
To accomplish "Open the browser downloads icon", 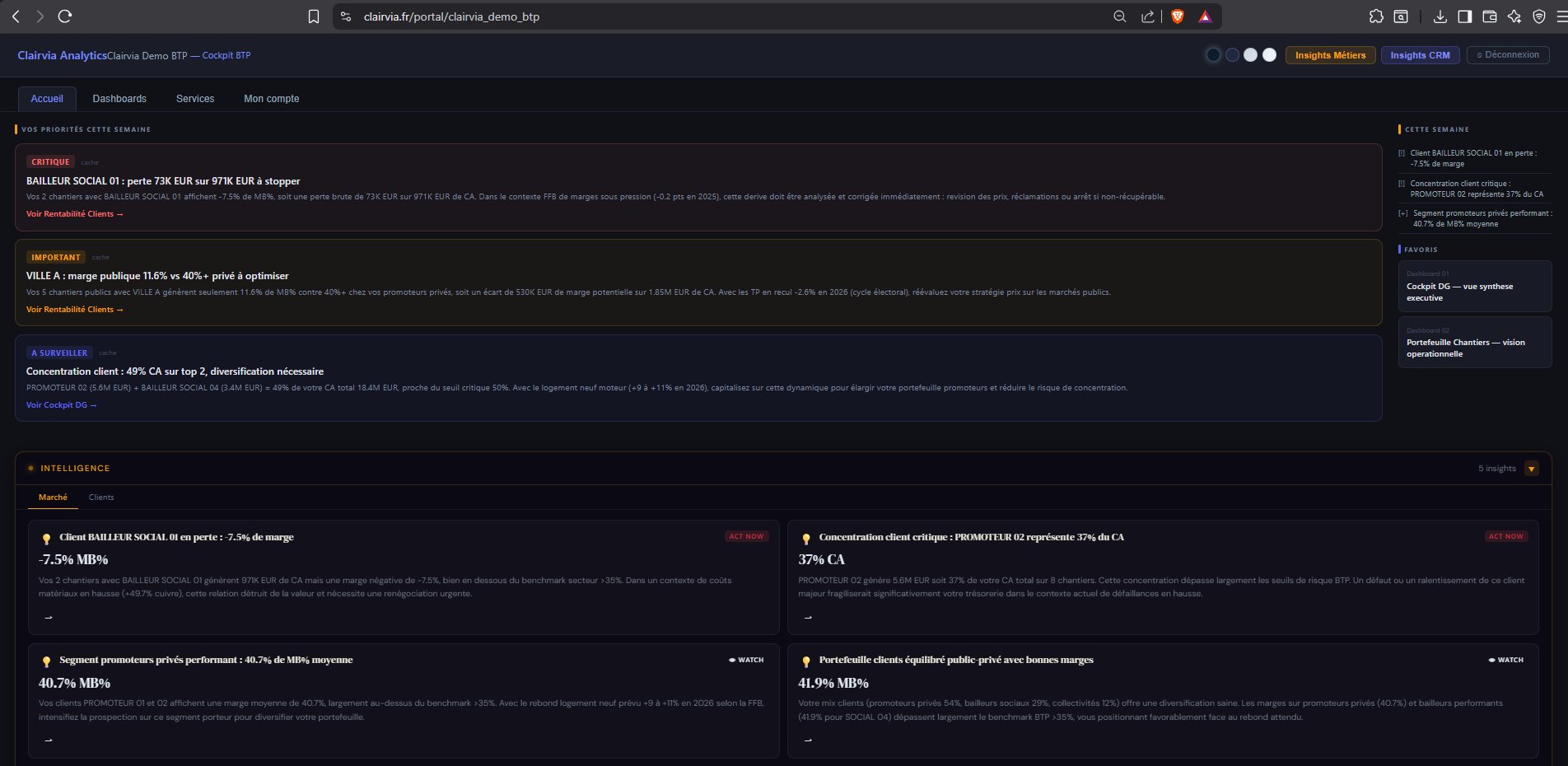I will click(1440, 16).
